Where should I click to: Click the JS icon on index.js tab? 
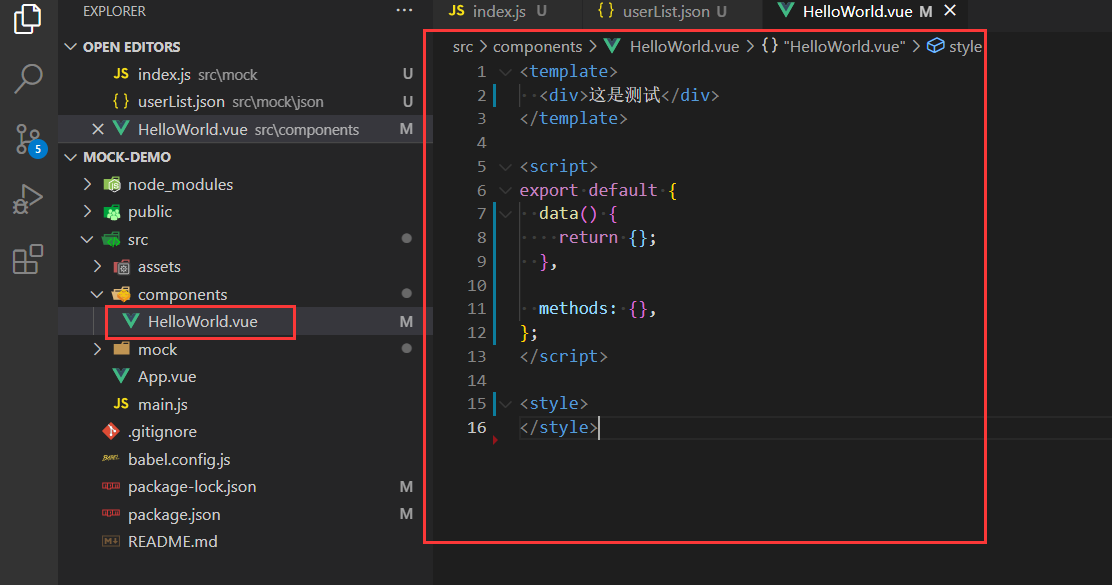(x=457, y=11)
